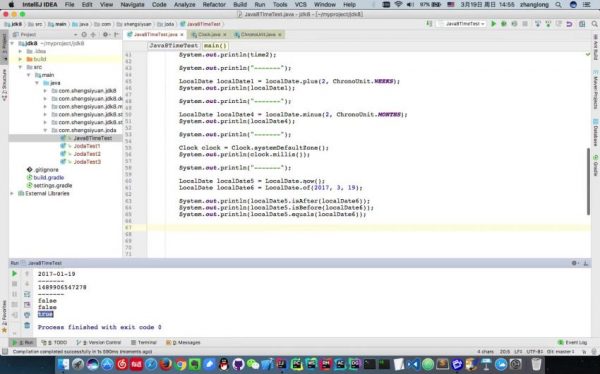Switch to the Clock.java tab
This screenshot has height=374, width=600.
click(209, 34)
